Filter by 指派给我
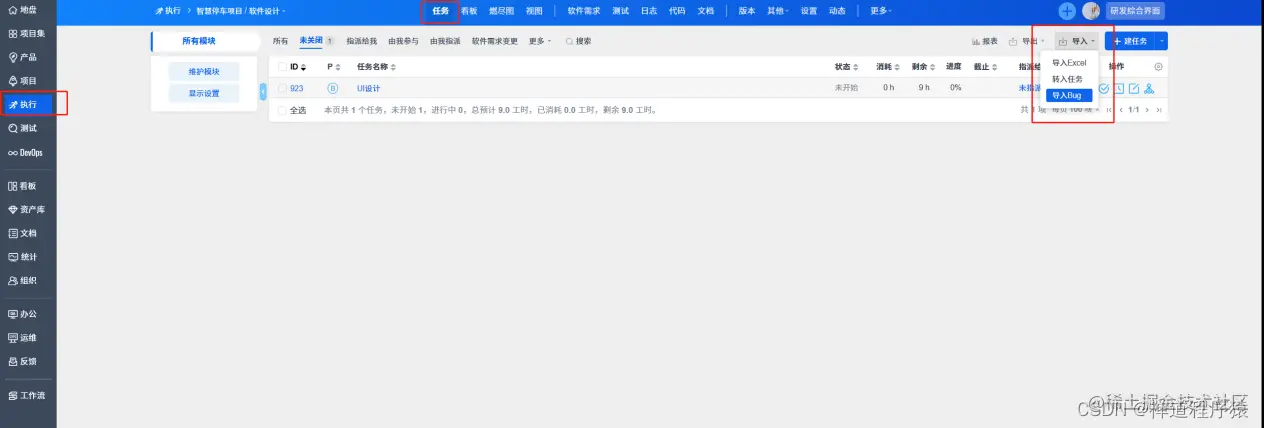Screen dimensions: 1264x428 [x=362, y=41]
